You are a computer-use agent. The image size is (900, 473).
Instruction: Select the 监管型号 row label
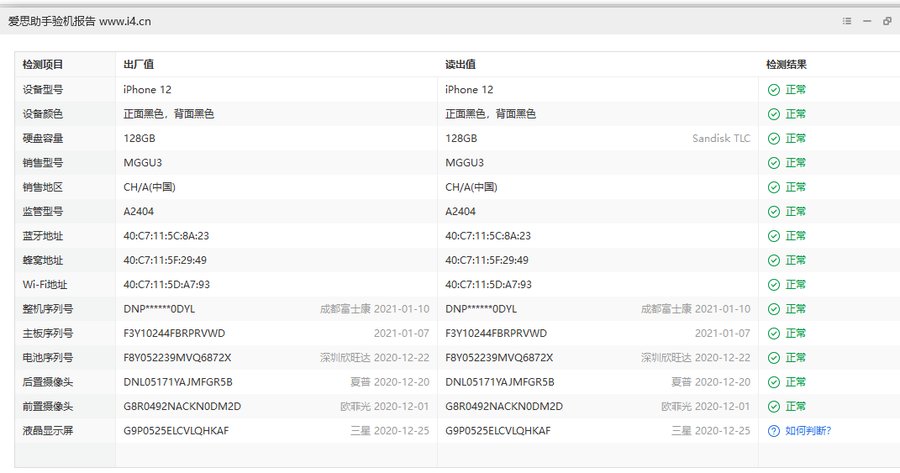click(x=42, y=211)
